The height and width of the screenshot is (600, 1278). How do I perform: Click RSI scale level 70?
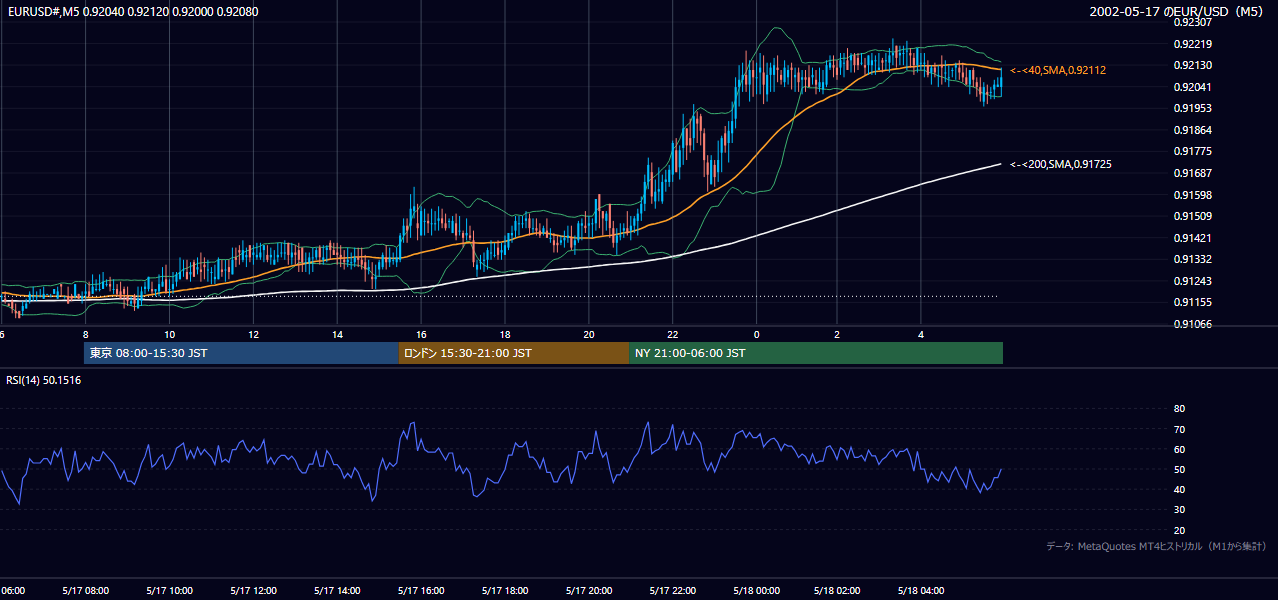click(1179, 429)
